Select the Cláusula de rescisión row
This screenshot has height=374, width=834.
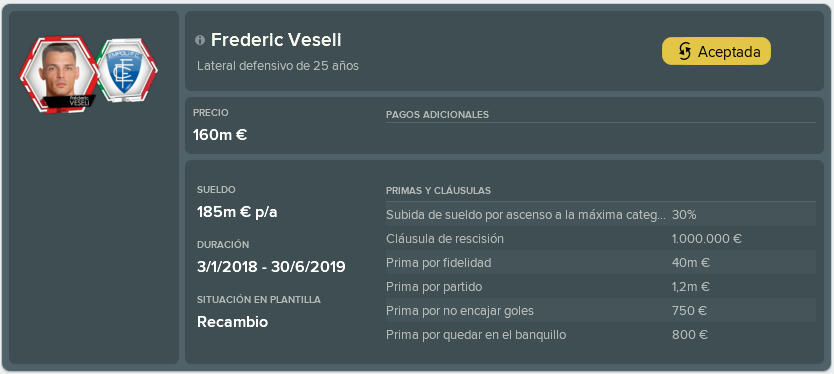pos(601,239)
